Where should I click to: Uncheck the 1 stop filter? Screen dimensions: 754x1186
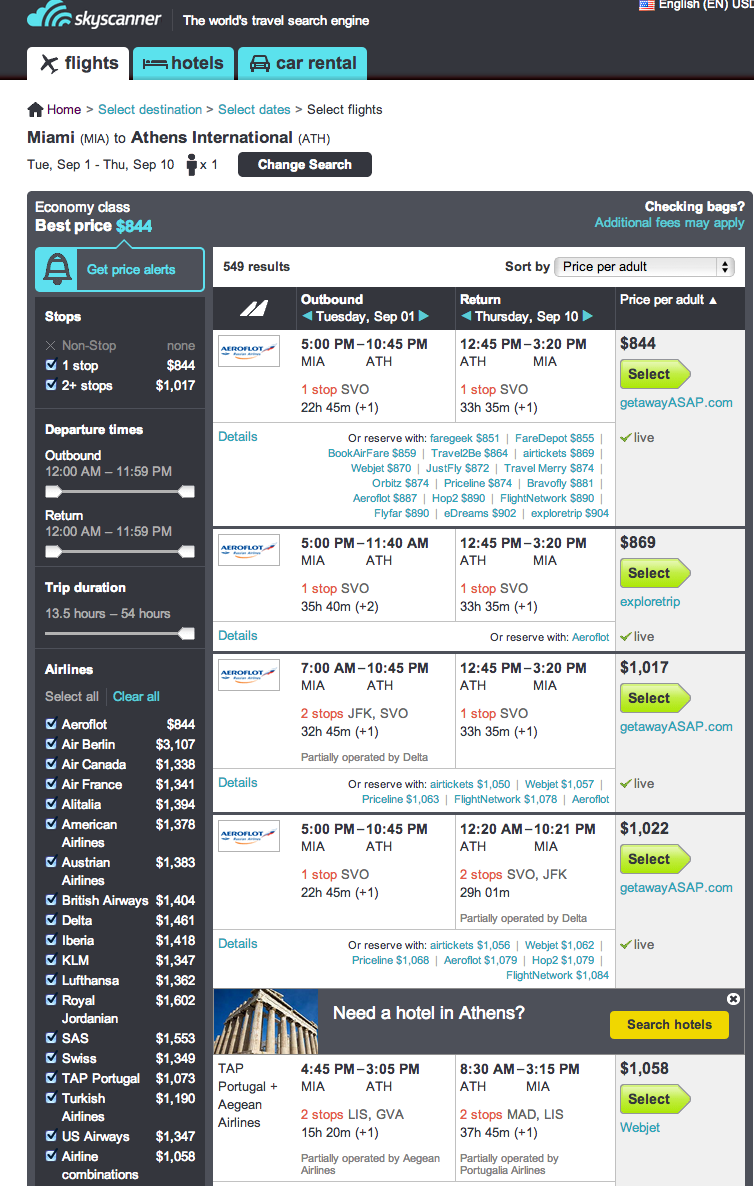click(x=51, y=365)
